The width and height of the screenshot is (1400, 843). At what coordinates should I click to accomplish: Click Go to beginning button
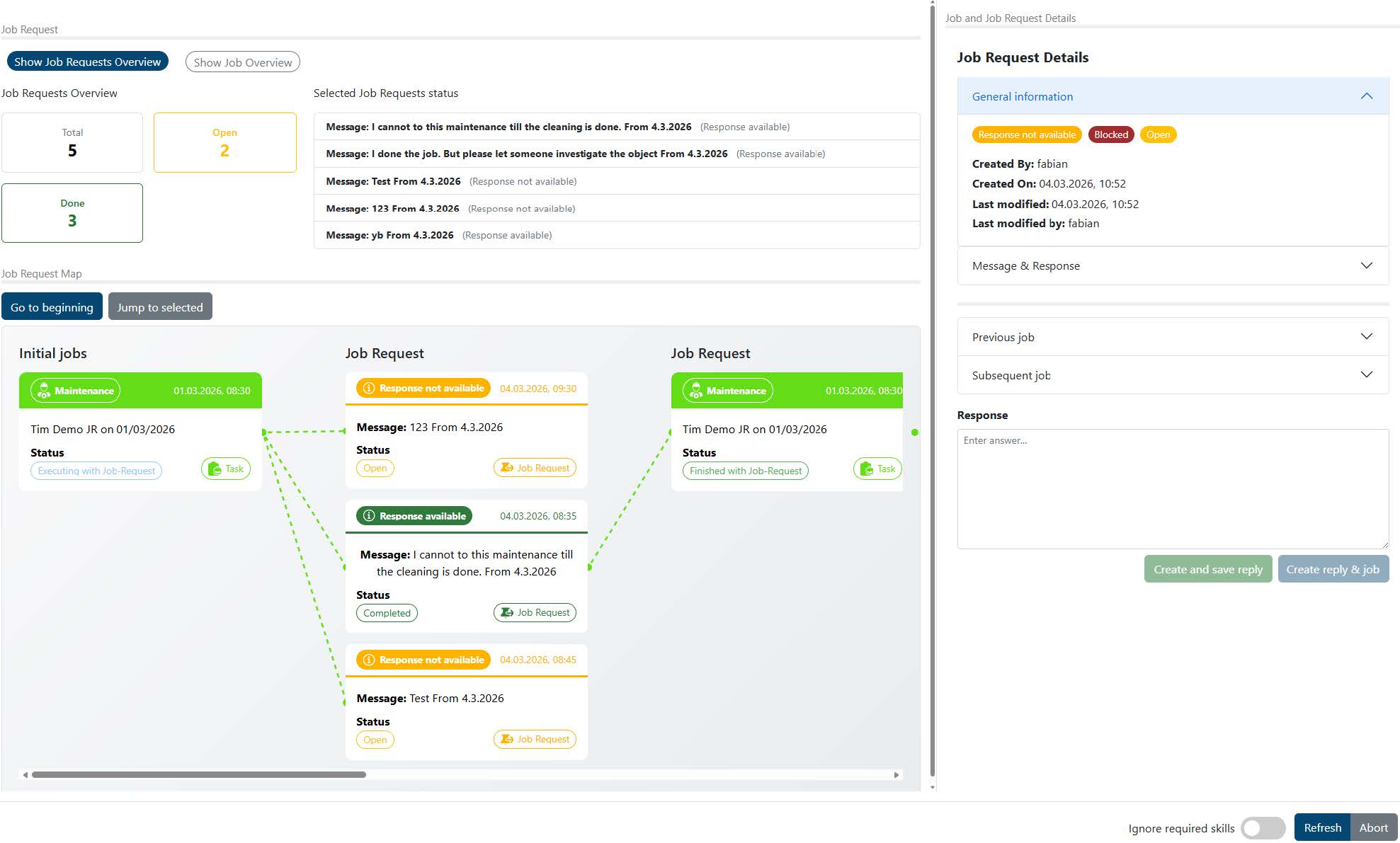[x=52, y=307]
